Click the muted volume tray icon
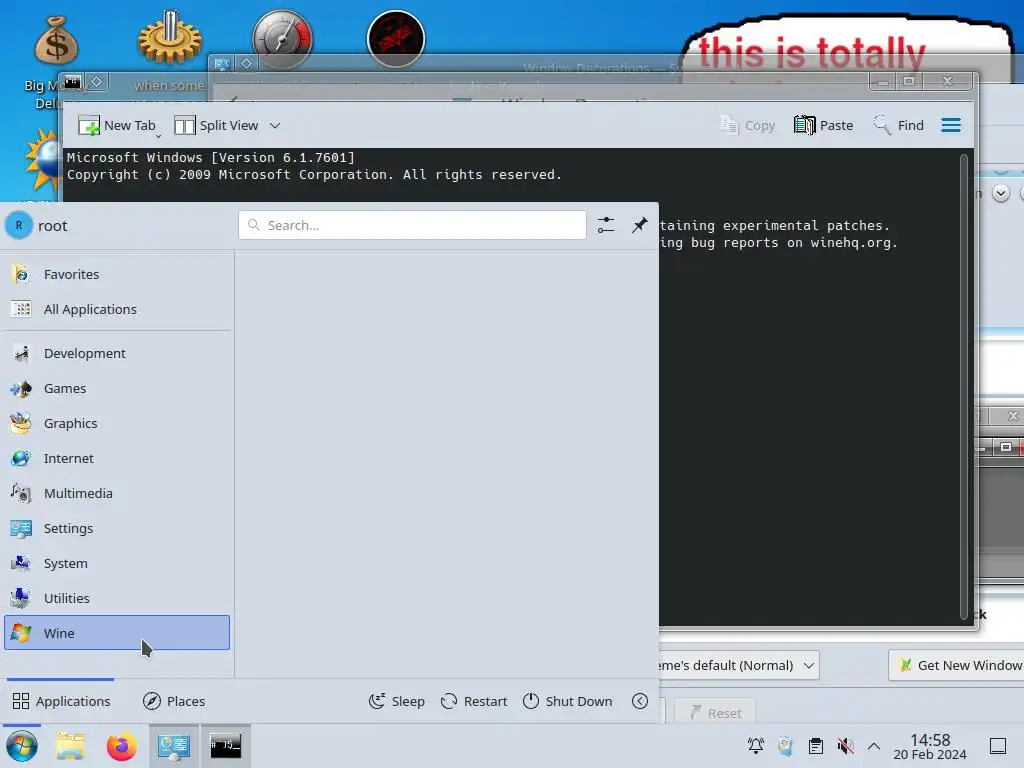The width and height of the screenshot is (1024, 768). [x=846, y=746]
